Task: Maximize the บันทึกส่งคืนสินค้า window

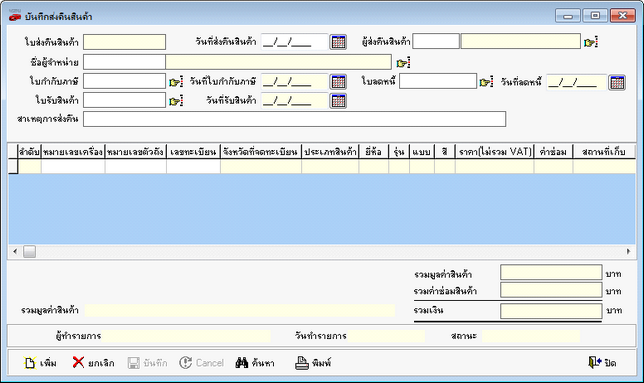Action: pyautogui.click(x=595, y=16)
